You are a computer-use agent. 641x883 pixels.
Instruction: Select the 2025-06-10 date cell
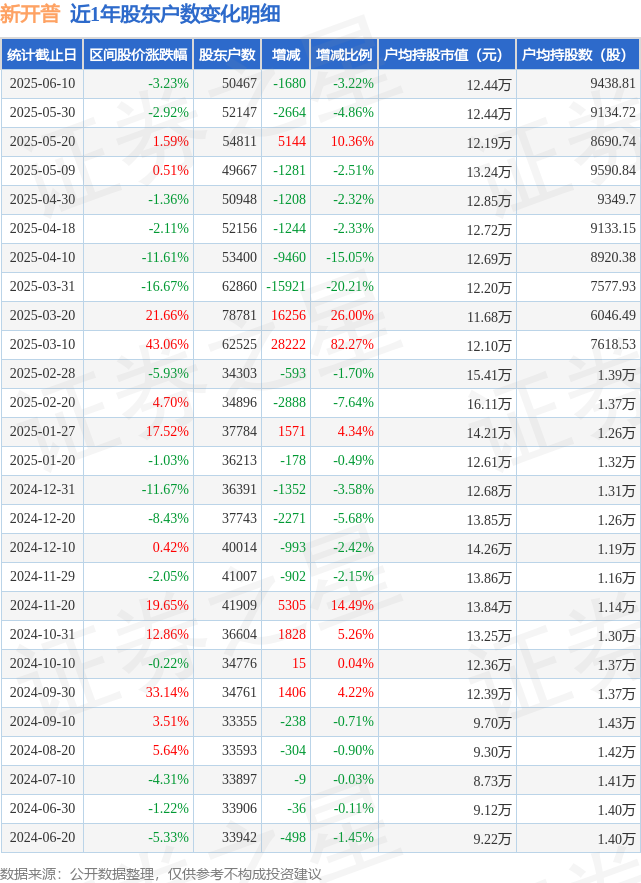click(42, 83)
